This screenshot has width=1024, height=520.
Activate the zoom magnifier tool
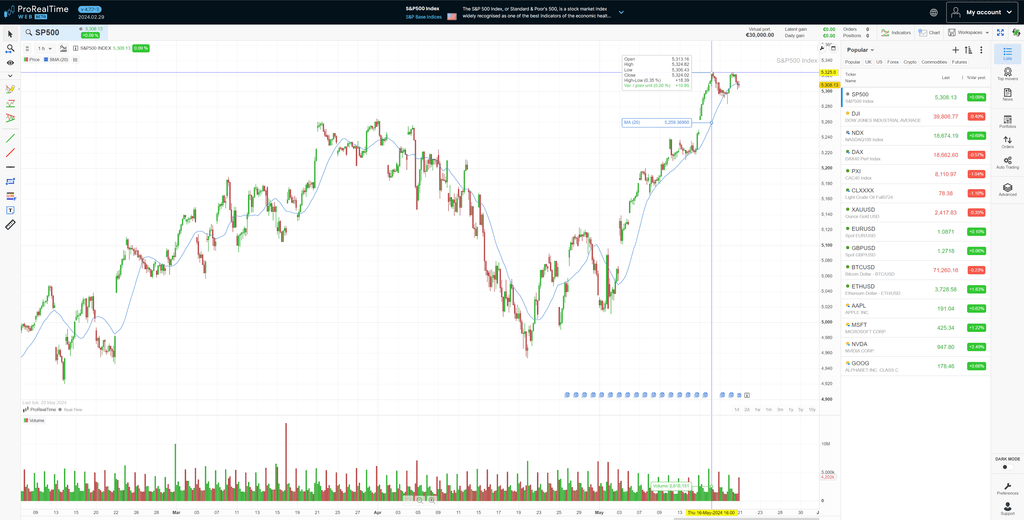tap(10, 48)
